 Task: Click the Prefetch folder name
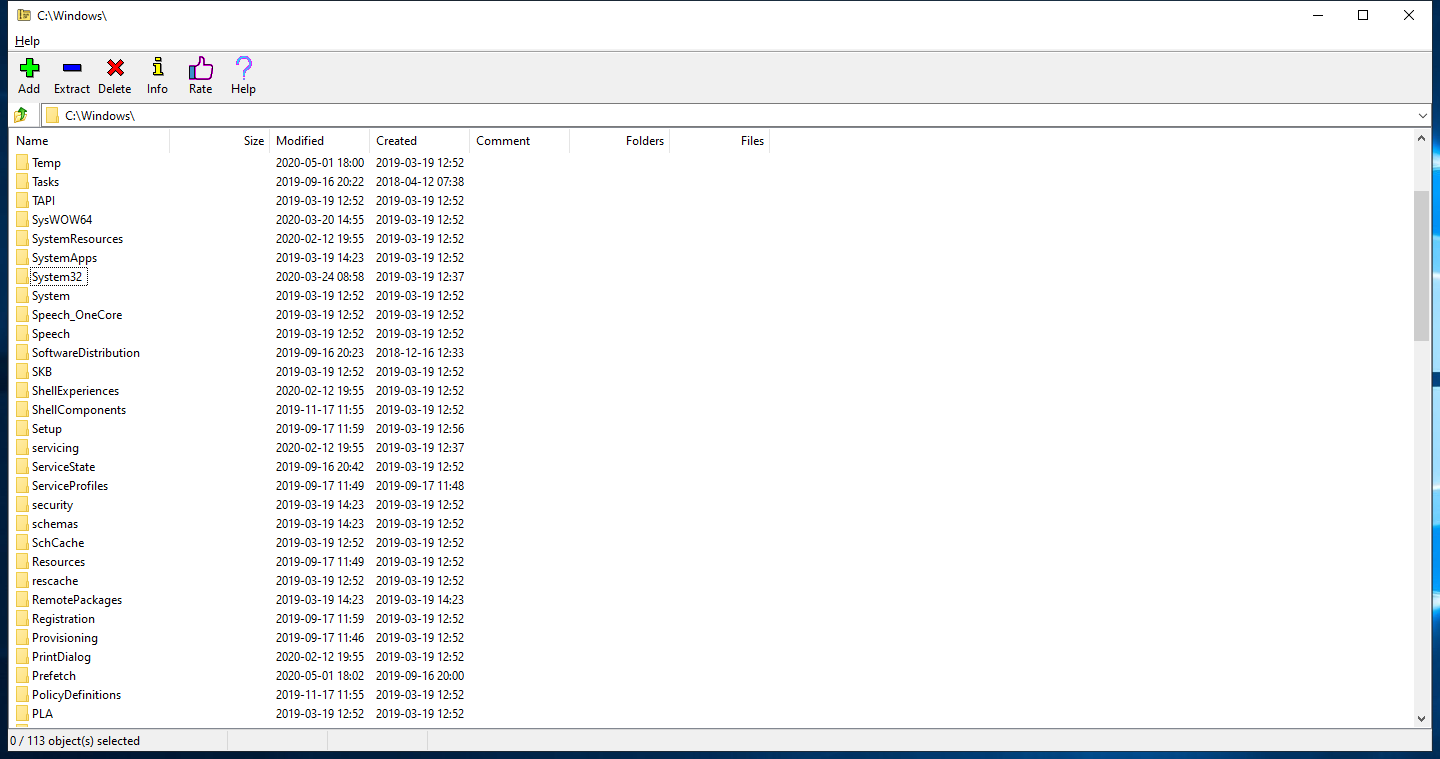tap(54, 676)
